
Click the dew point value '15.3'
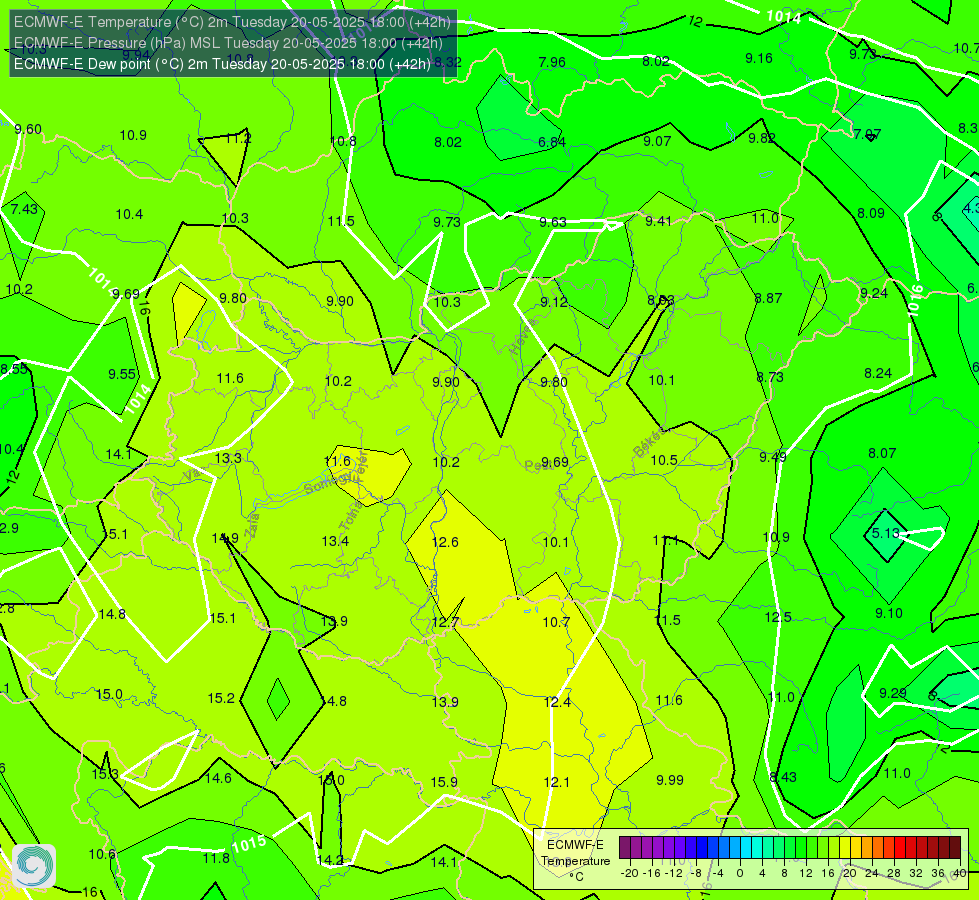click(105, 774)
